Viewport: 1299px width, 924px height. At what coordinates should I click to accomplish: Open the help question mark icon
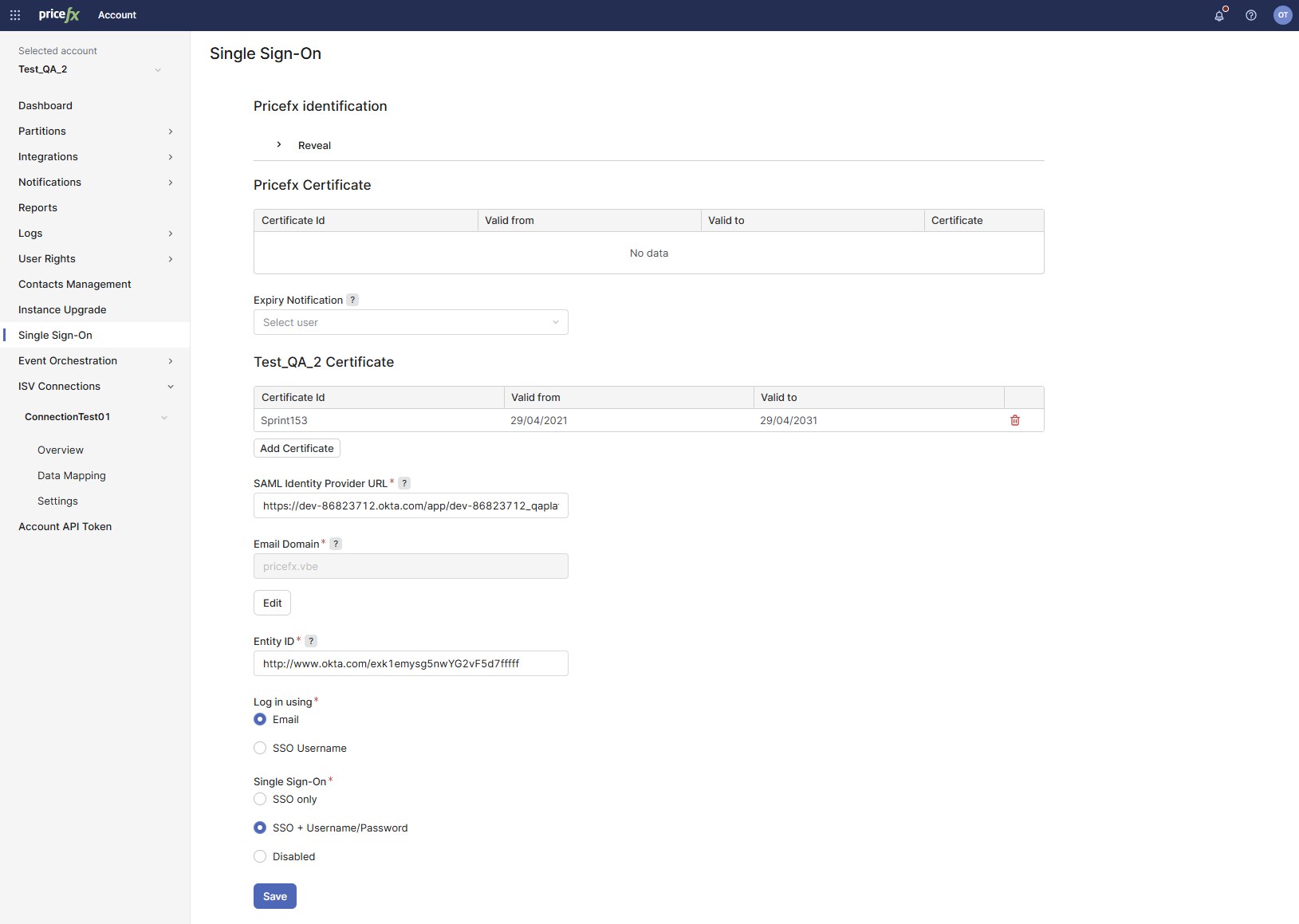(1251, 15)
